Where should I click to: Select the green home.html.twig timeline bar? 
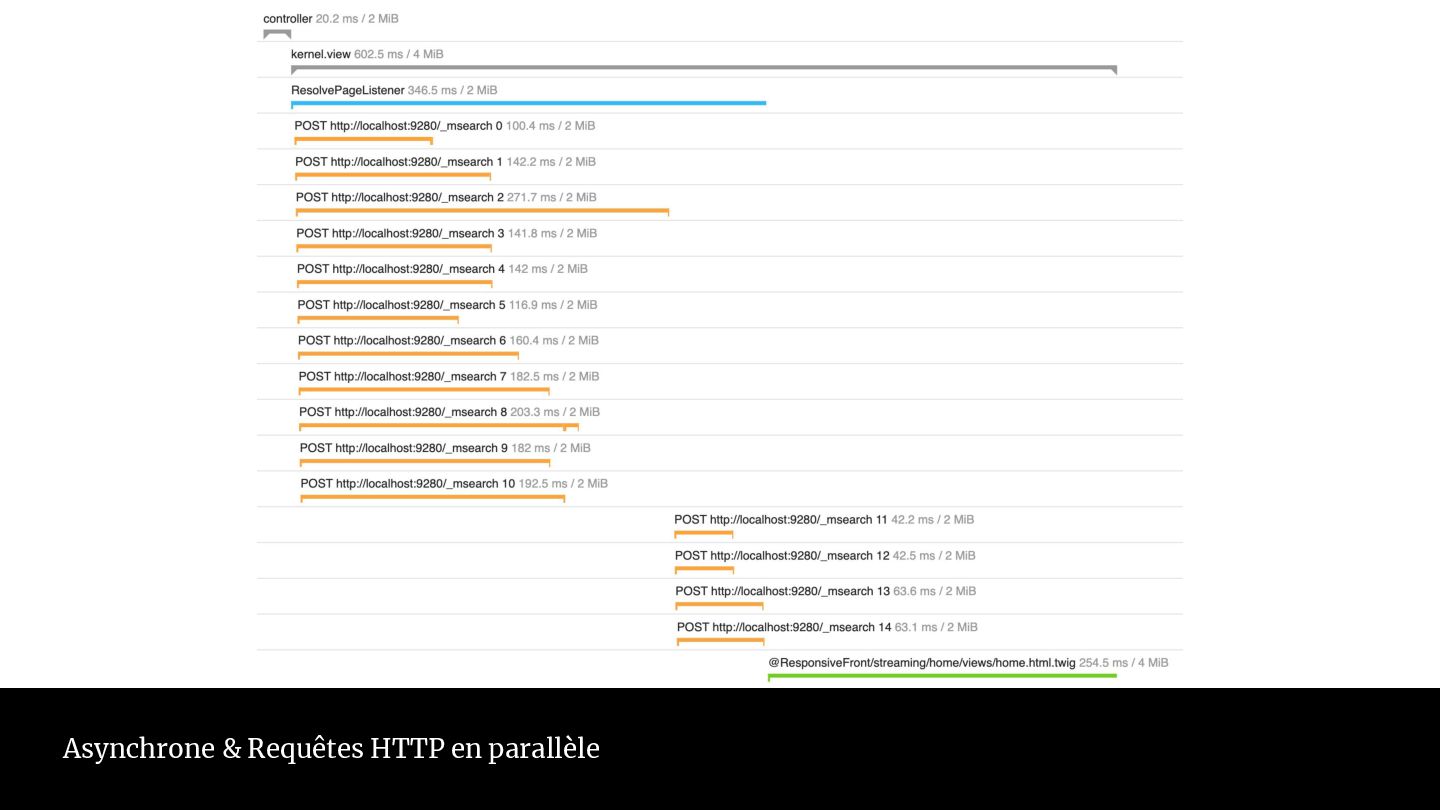pos(942,676)
